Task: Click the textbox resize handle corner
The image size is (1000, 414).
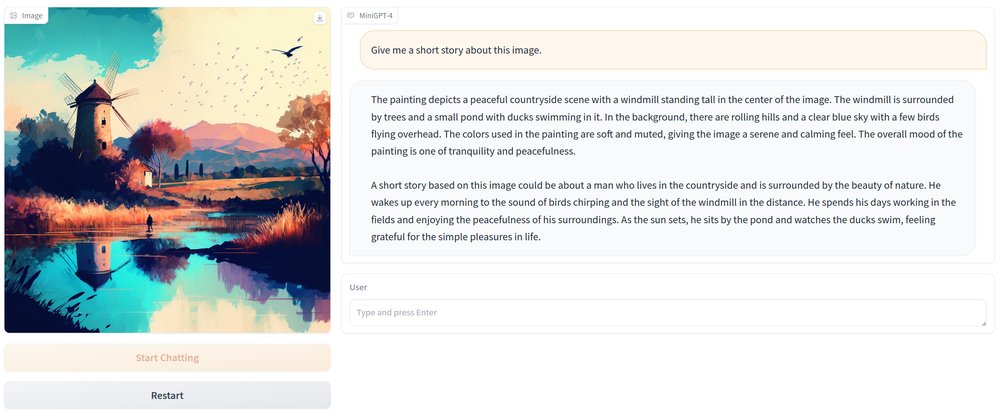Action: (983, 322)
